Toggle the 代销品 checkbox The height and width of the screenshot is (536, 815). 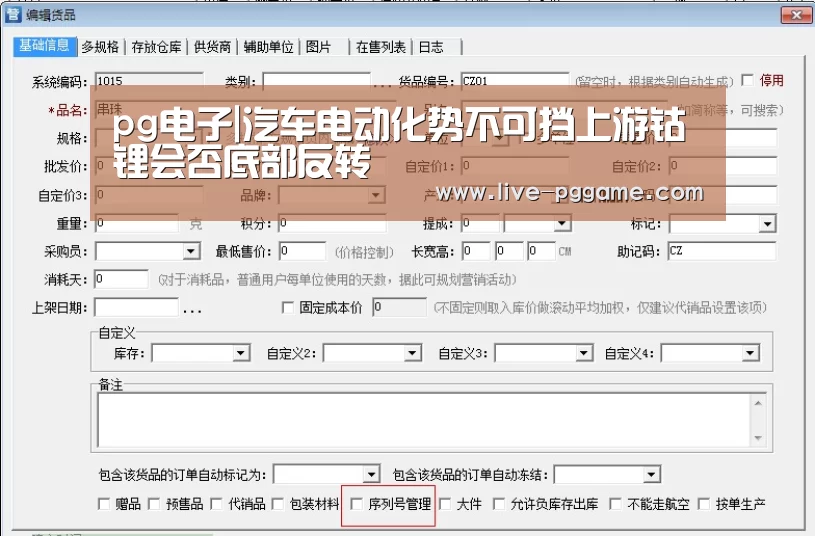point(216,504)
